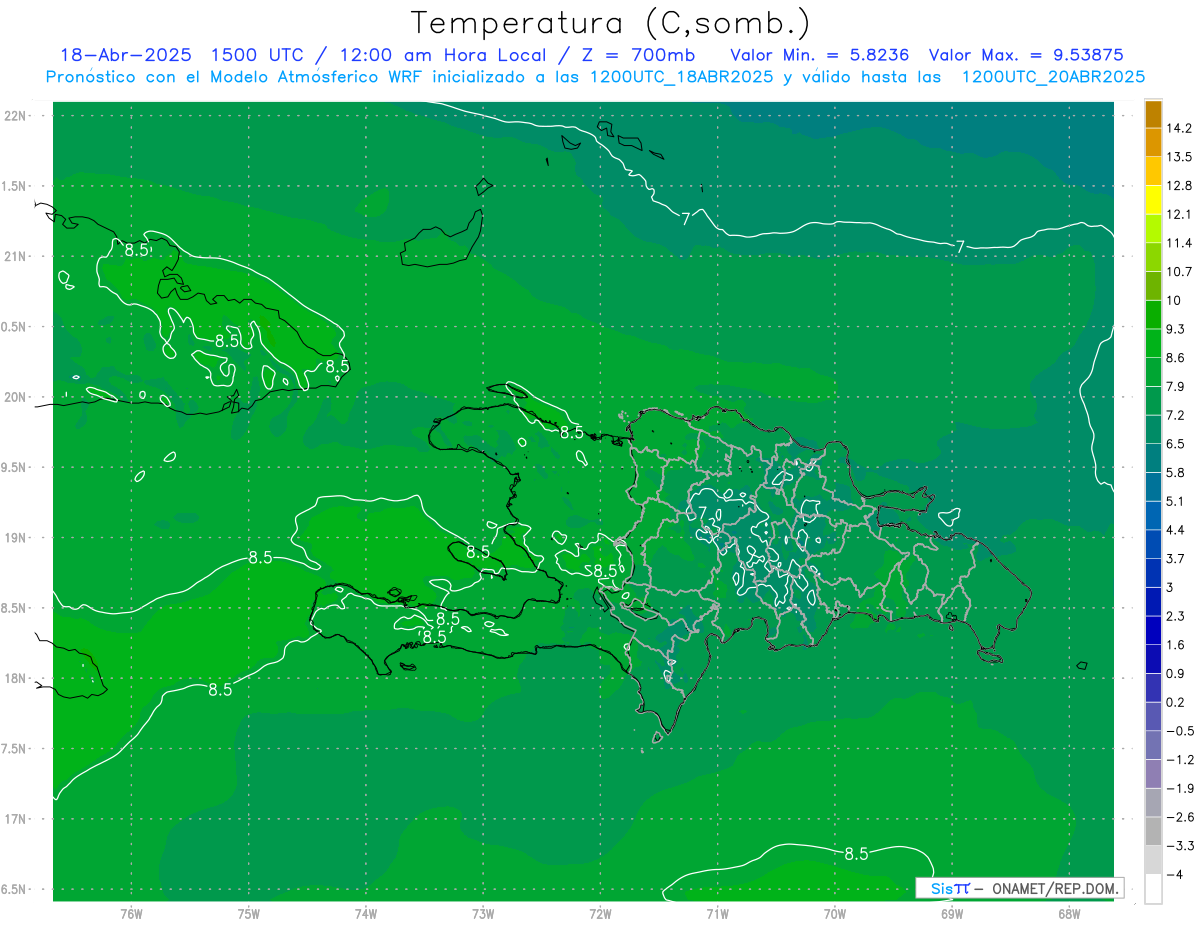Click the "-1.9" color scale label
Viewport: 1200px width, 927px height.
point(1180,788)
